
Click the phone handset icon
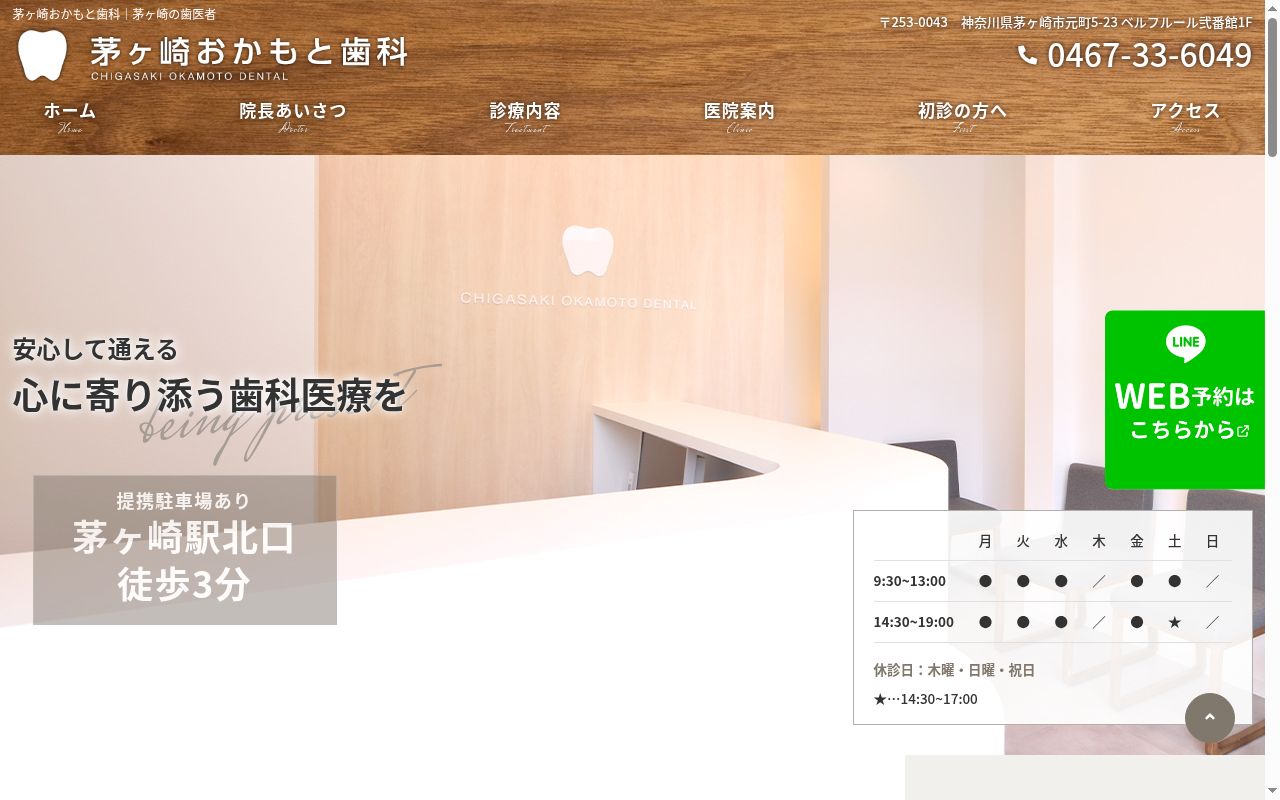pyautogui.click(x=1027, y=55)
